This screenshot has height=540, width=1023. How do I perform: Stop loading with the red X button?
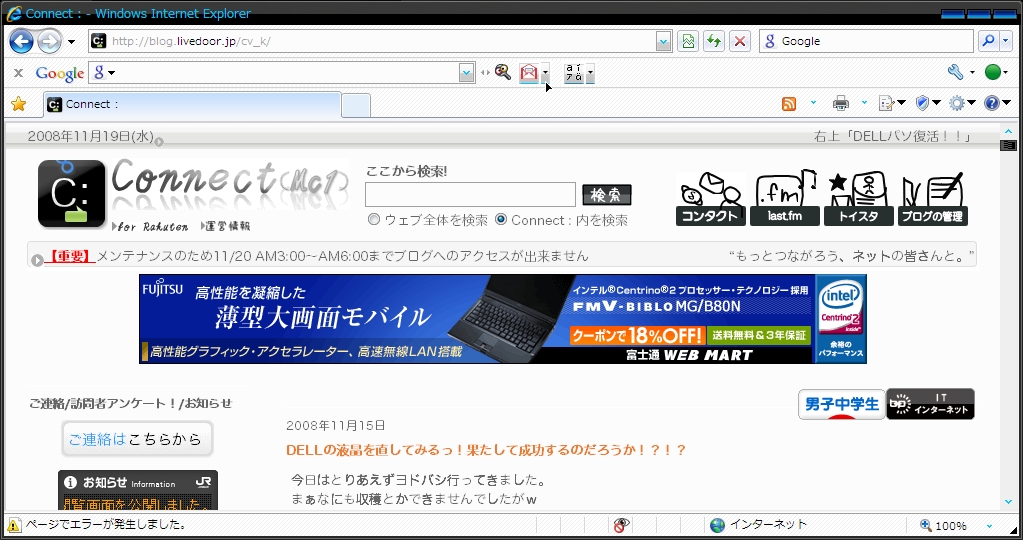point(740,42)
